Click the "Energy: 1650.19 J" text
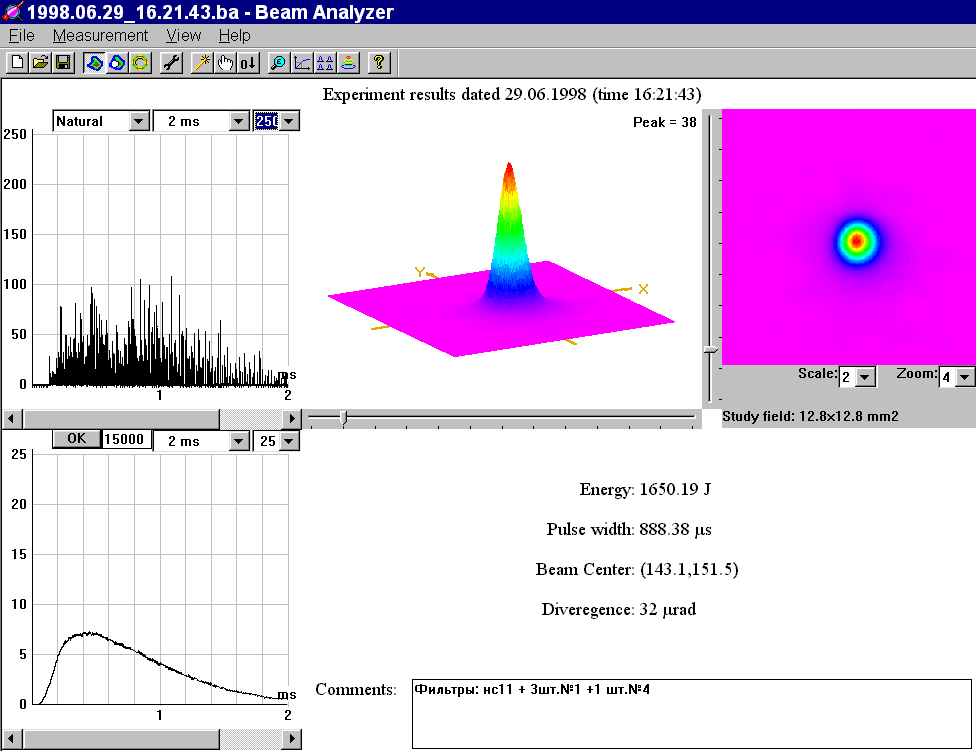 [x=645, y=490]
